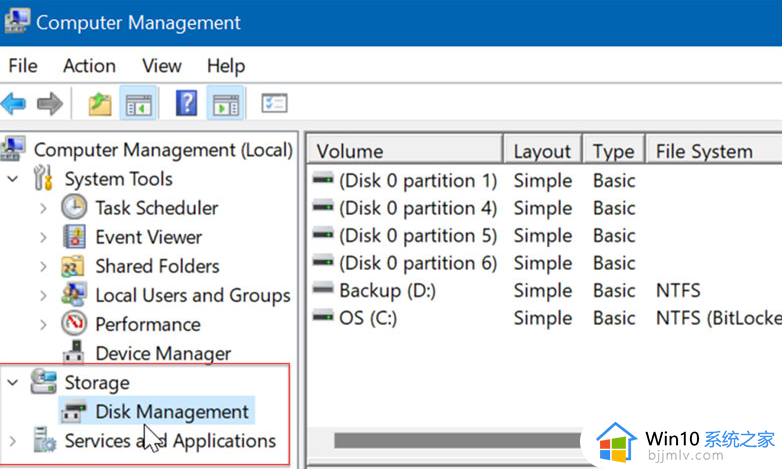Select the Task Scheduler tree item
Viewport: 782px width, 469px height.
point(157,208)
